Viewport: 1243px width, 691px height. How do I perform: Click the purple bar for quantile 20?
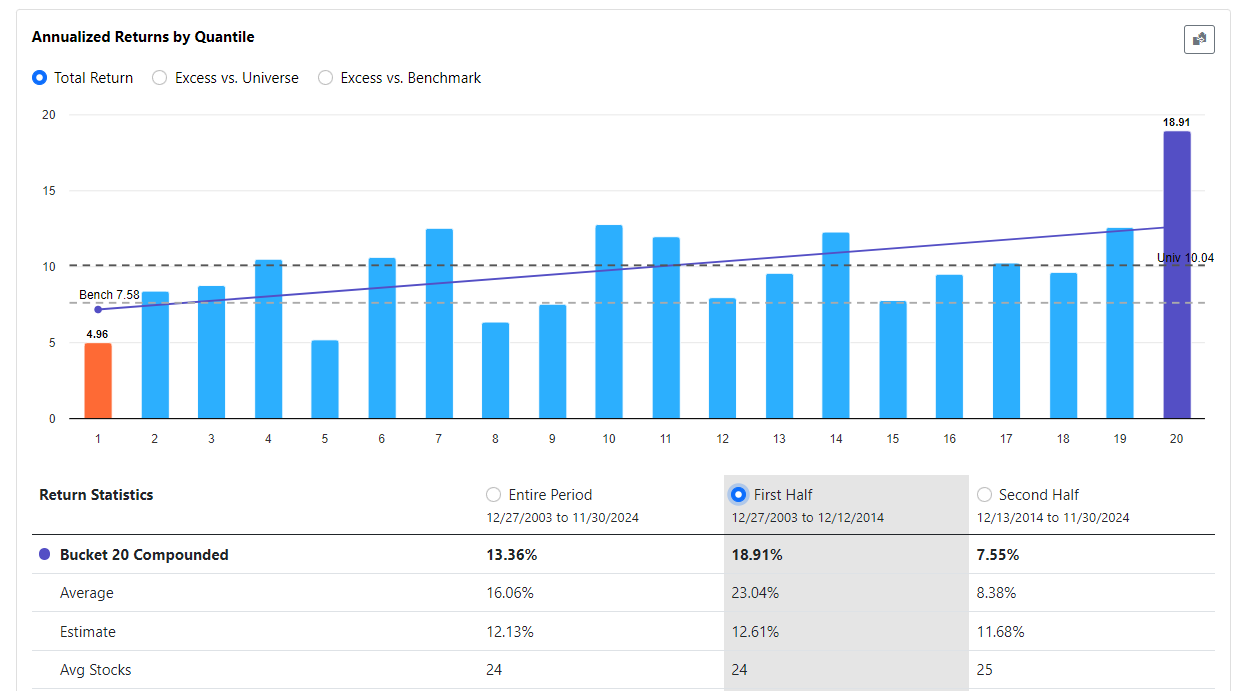click(x=1177, y=275)
